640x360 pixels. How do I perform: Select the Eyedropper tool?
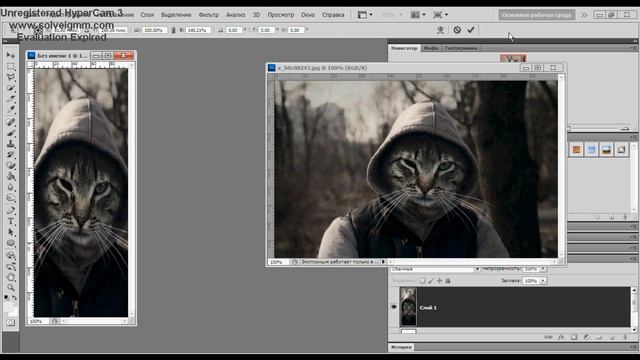coord(11,110)
